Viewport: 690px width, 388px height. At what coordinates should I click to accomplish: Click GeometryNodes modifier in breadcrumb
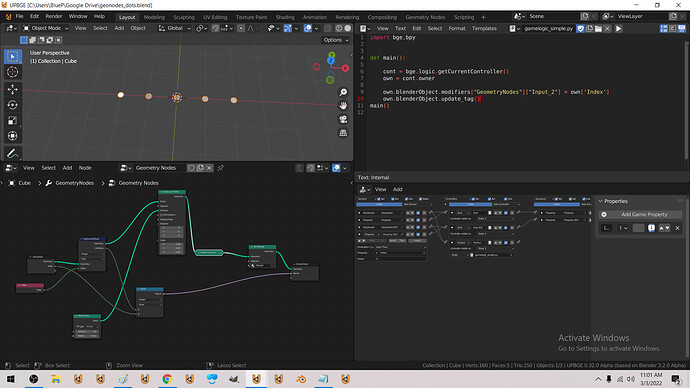(x=74, y=183)
